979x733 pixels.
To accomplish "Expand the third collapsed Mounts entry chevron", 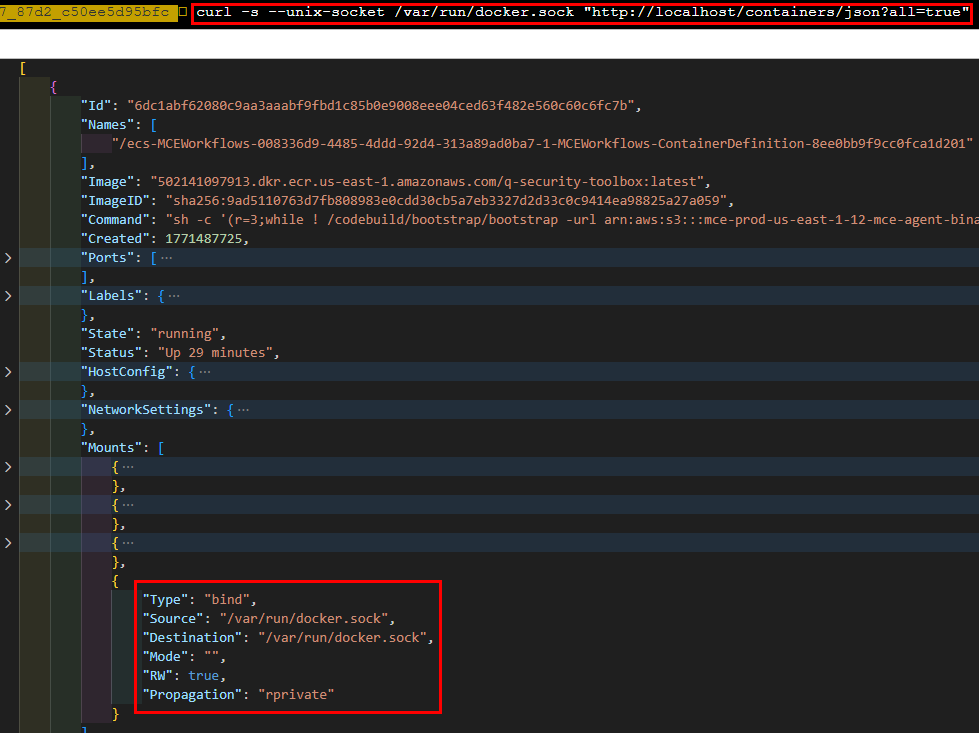I will (9, 543).
